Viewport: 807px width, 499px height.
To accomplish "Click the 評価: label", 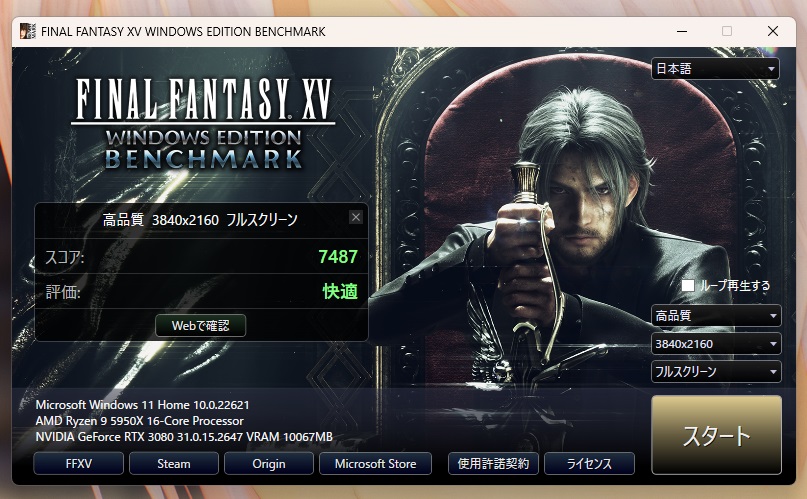I will point(63,292).
